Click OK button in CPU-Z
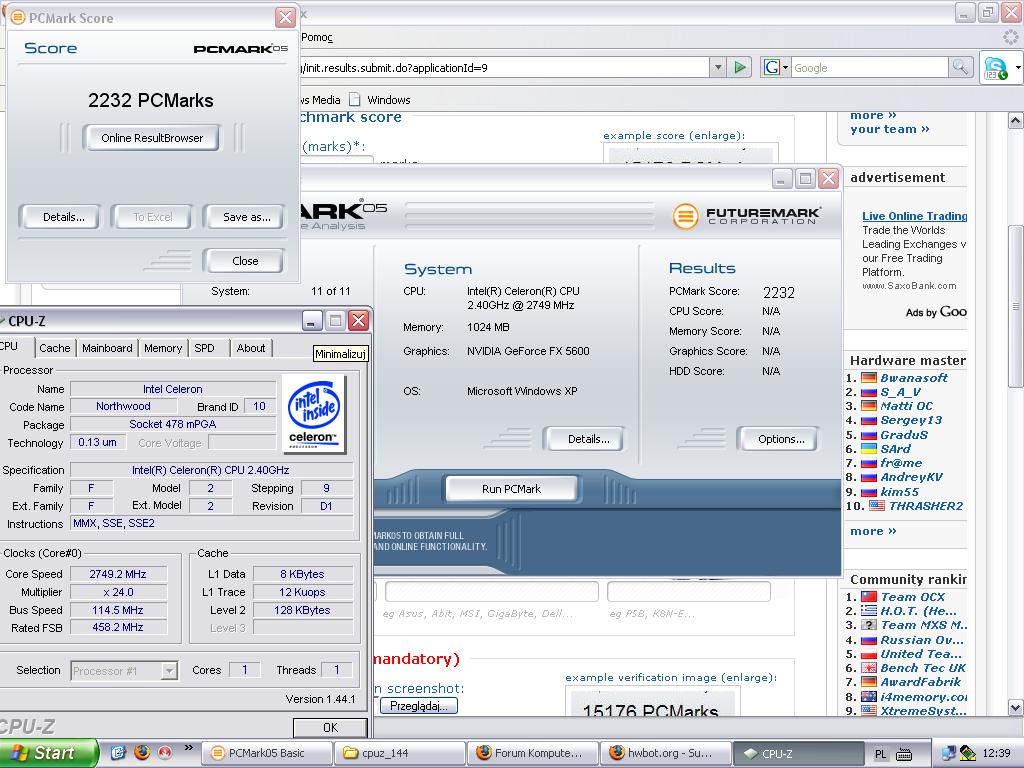1024x768 pixels. coord(330,728)
